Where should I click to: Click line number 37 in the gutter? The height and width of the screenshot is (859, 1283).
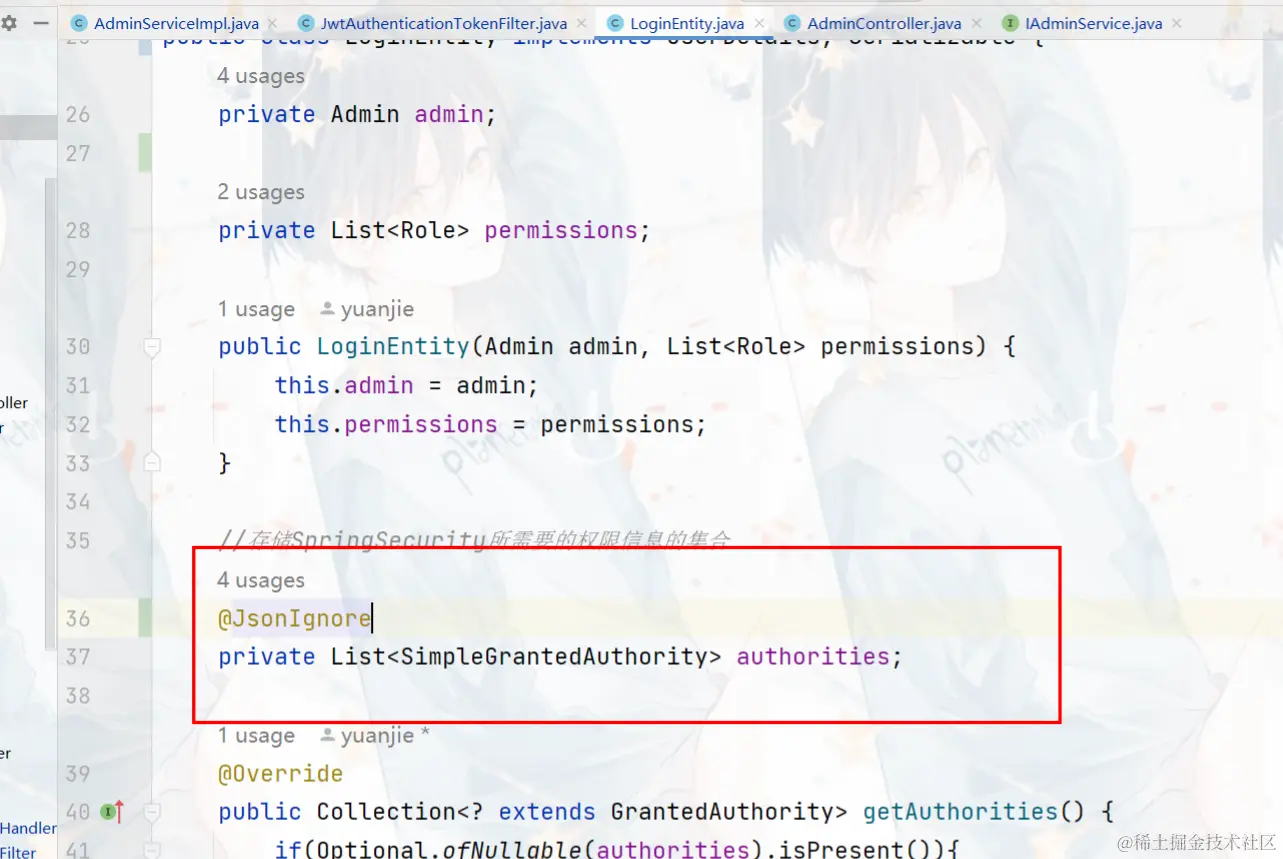[78, 657]
